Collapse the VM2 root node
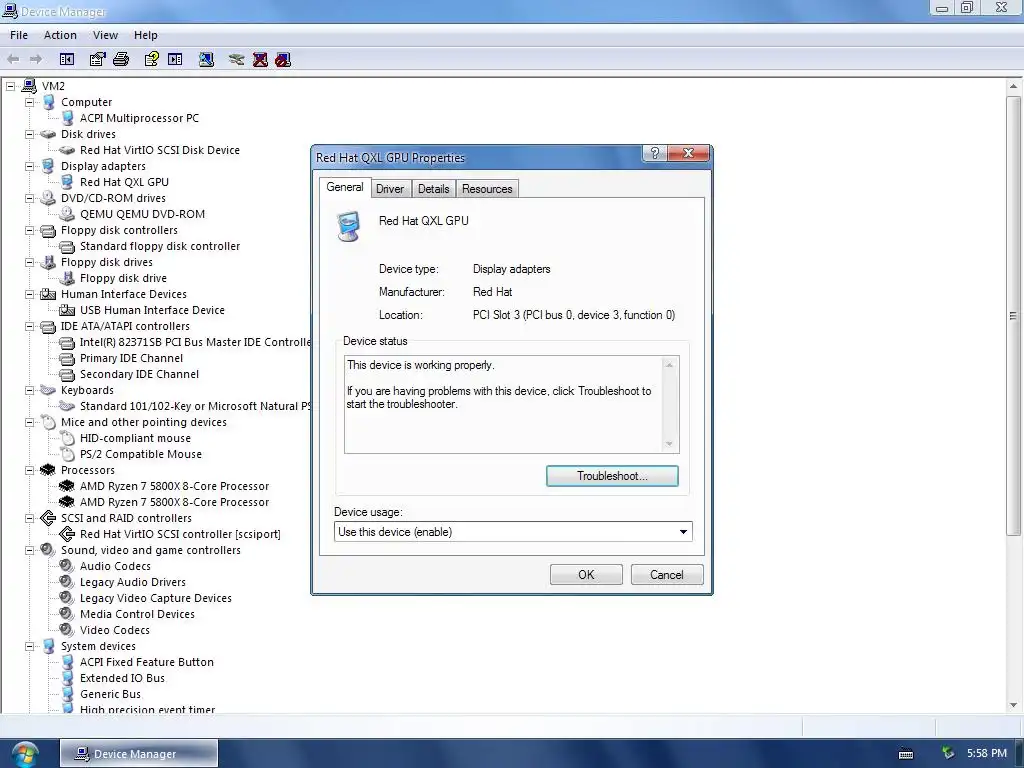 10,86
